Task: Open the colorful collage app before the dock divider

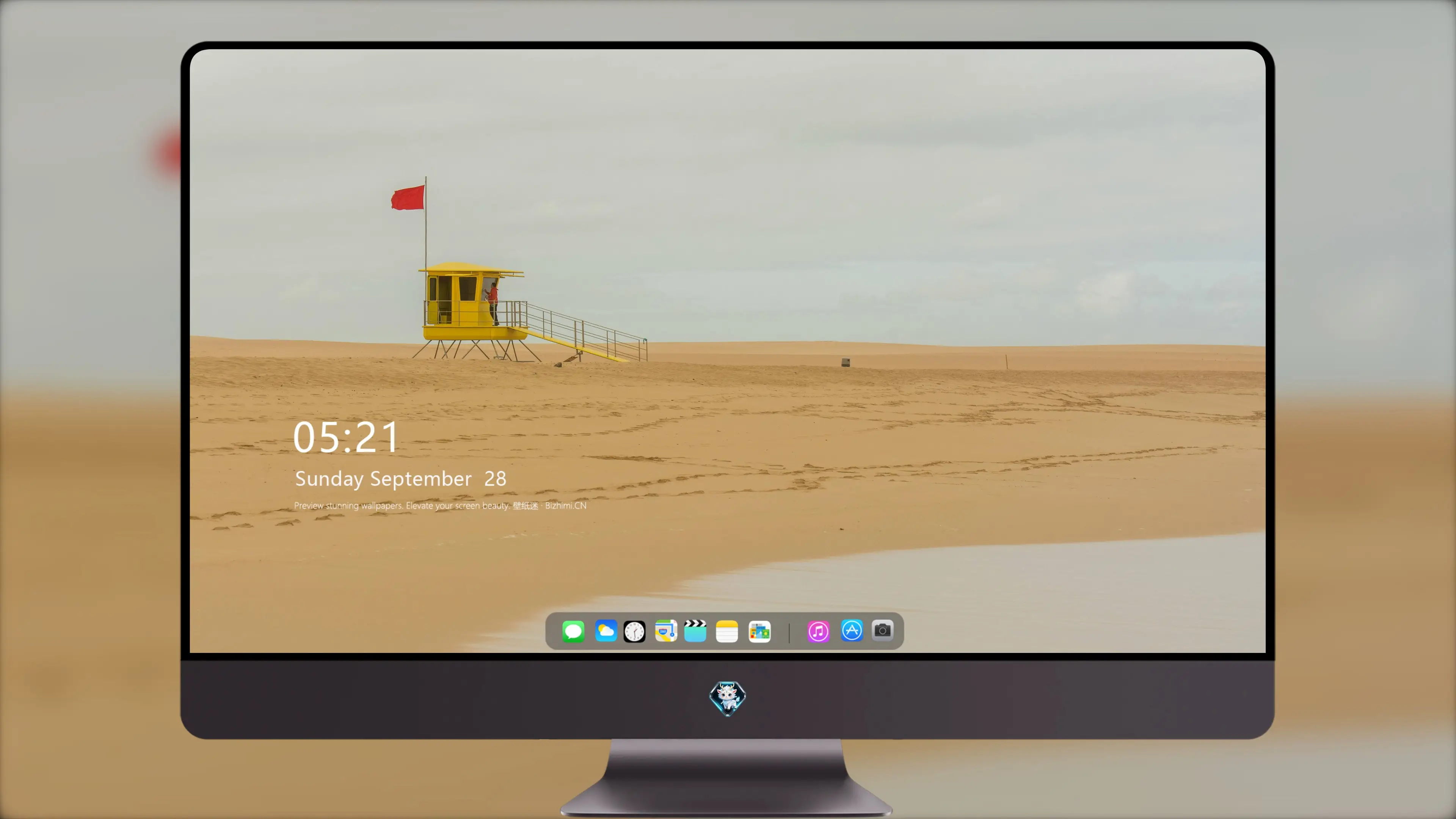Action: point(759,631)
